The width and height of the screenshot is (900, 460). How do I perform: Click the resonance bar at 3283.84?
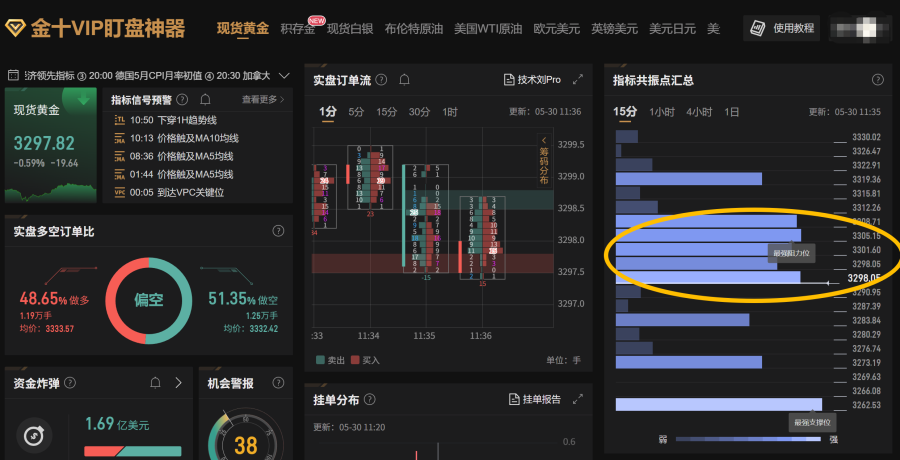point(682,320)
